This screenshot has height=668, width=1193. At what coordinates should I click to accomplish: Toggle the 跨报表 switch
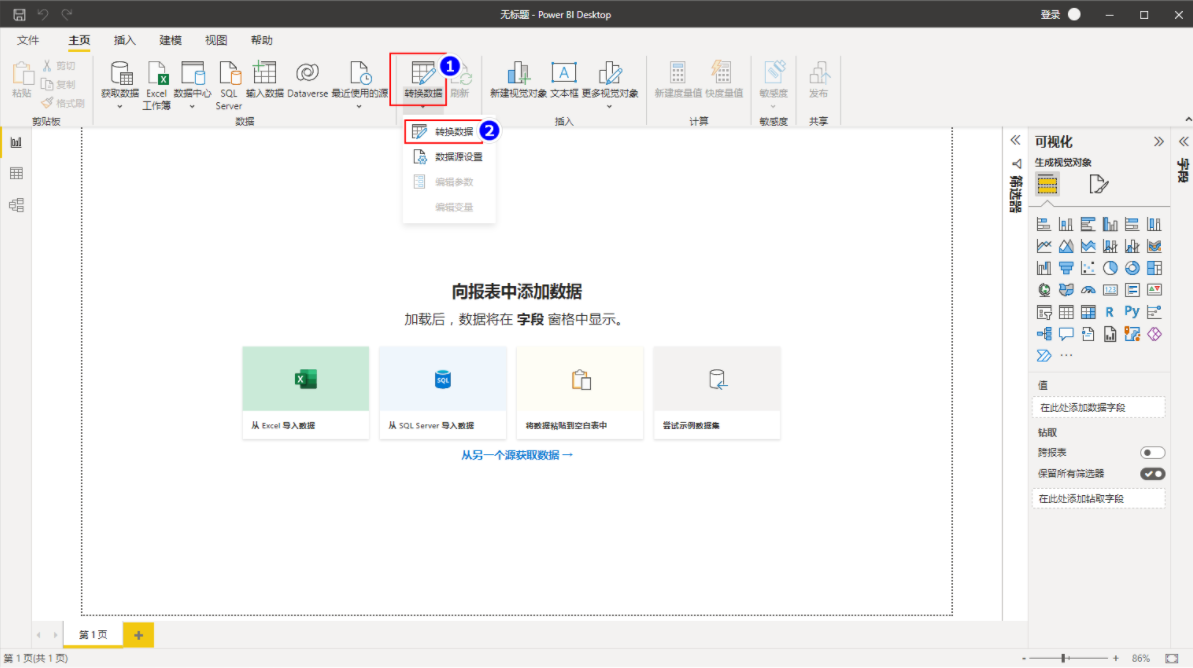pos(1152,453)
